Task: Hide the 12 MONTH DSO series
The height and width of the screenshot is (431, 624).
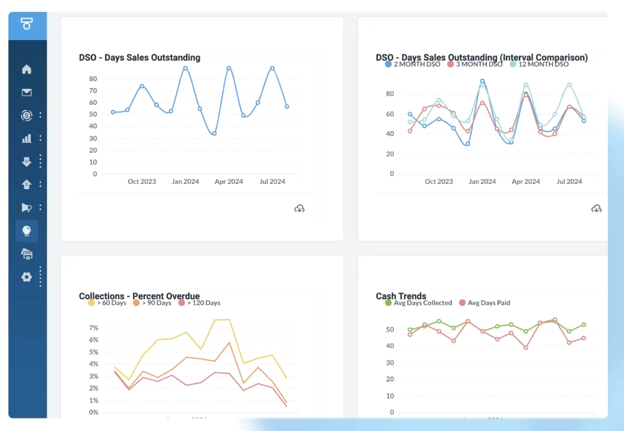Action: [539, 64]
